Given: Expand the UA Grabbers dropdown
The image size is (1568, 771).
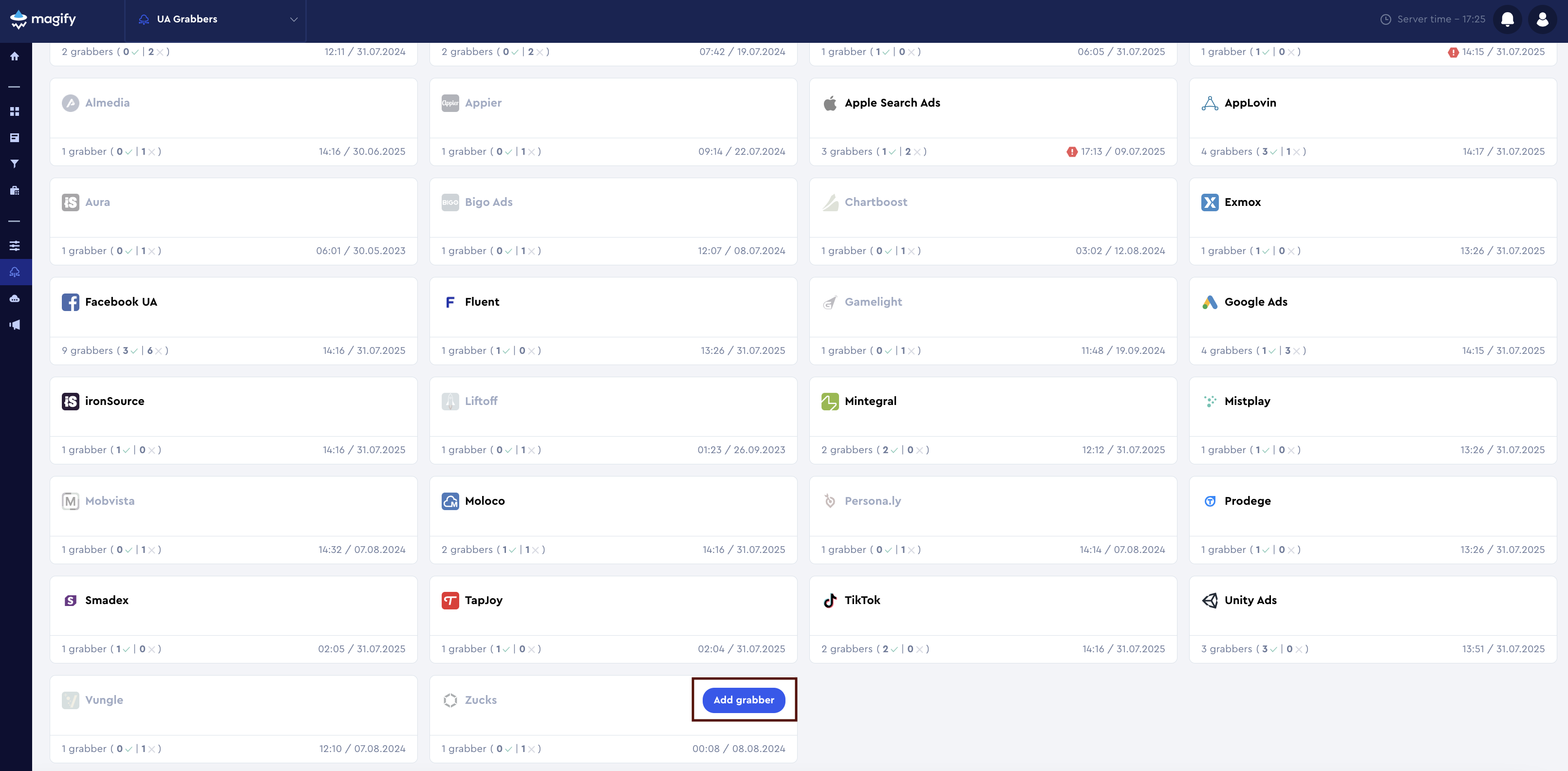Looking at the screenshot, I should (215, 19).
